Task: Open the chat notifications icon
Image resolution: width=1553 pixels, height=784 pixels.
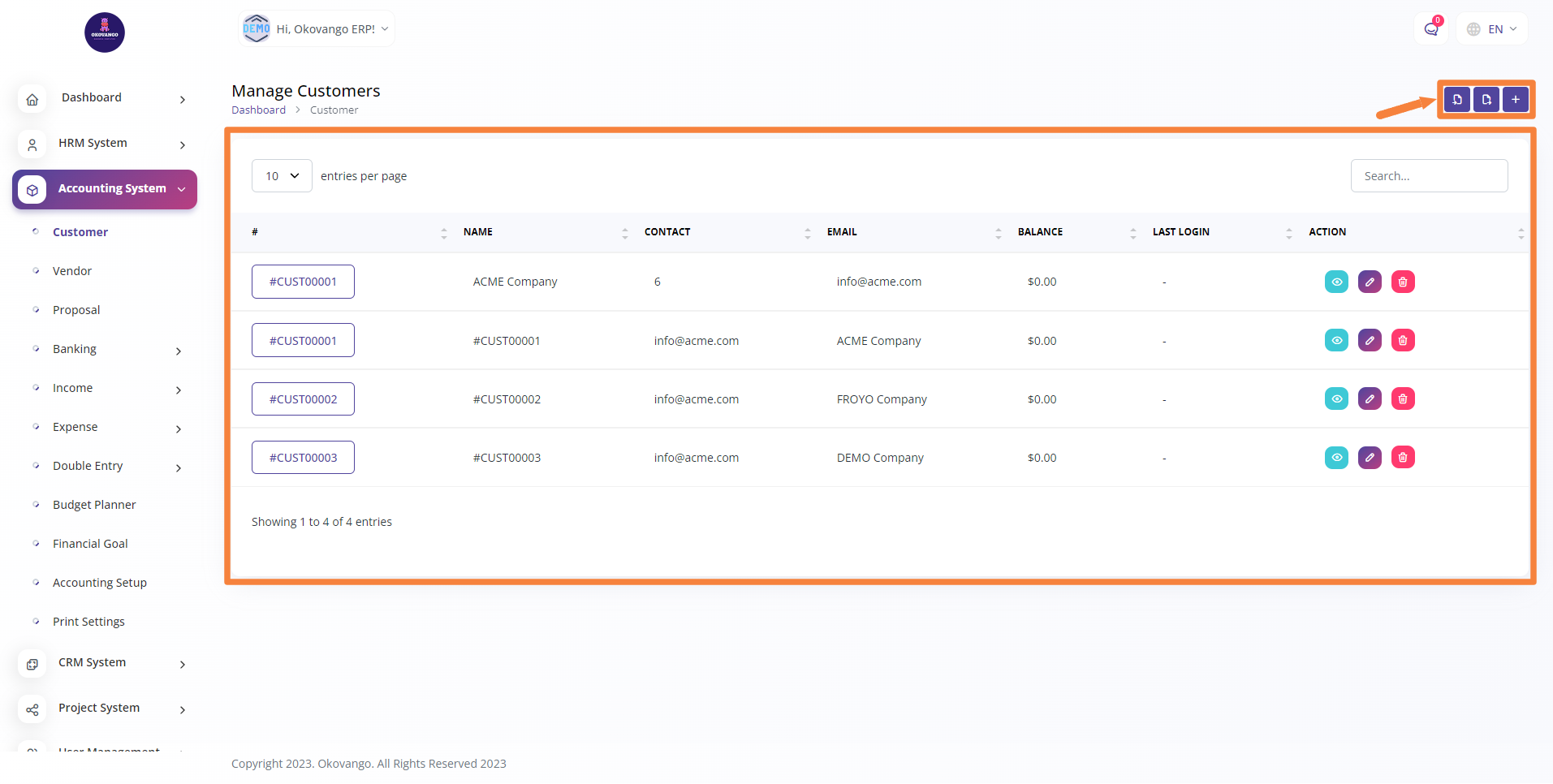Action: pos(1431,29)
